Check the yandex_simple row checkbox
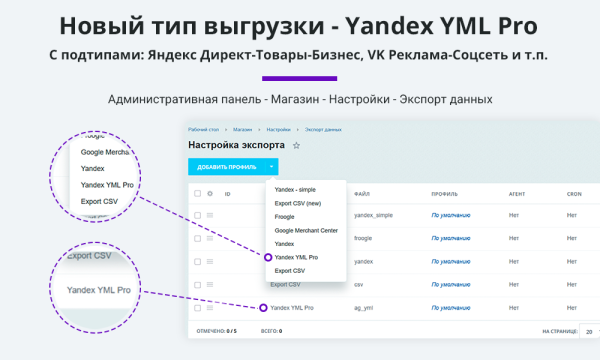The width and height of the screenshot is (600, 360). click(x=197, y=215)
